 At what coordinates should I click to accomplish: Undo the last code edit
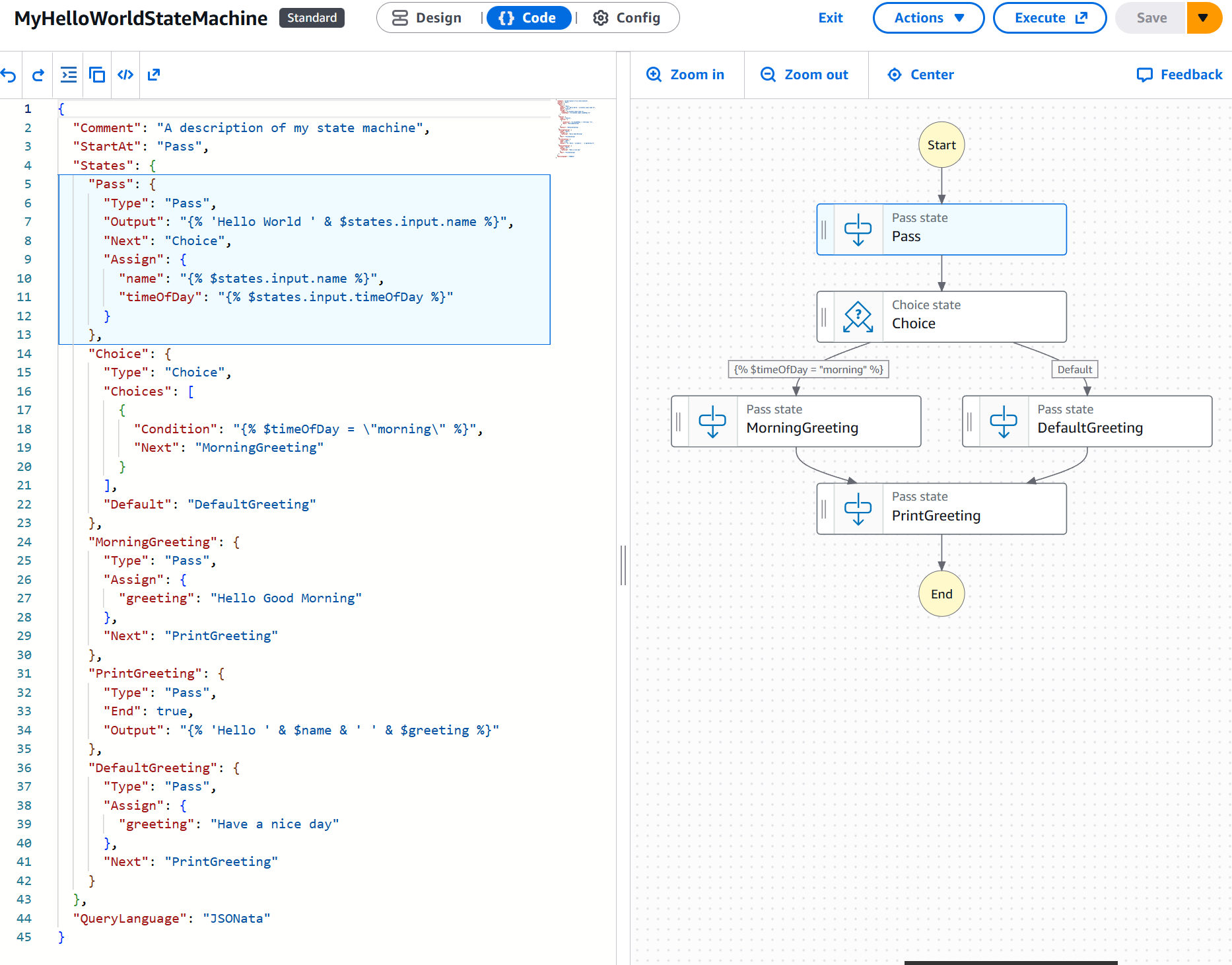click(x=10, y=75)
